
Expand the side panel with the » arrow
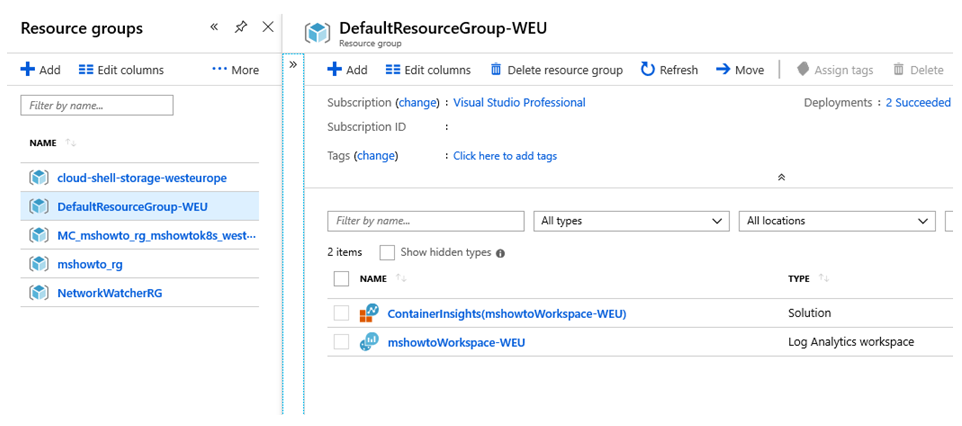click(x=293, y=64)
